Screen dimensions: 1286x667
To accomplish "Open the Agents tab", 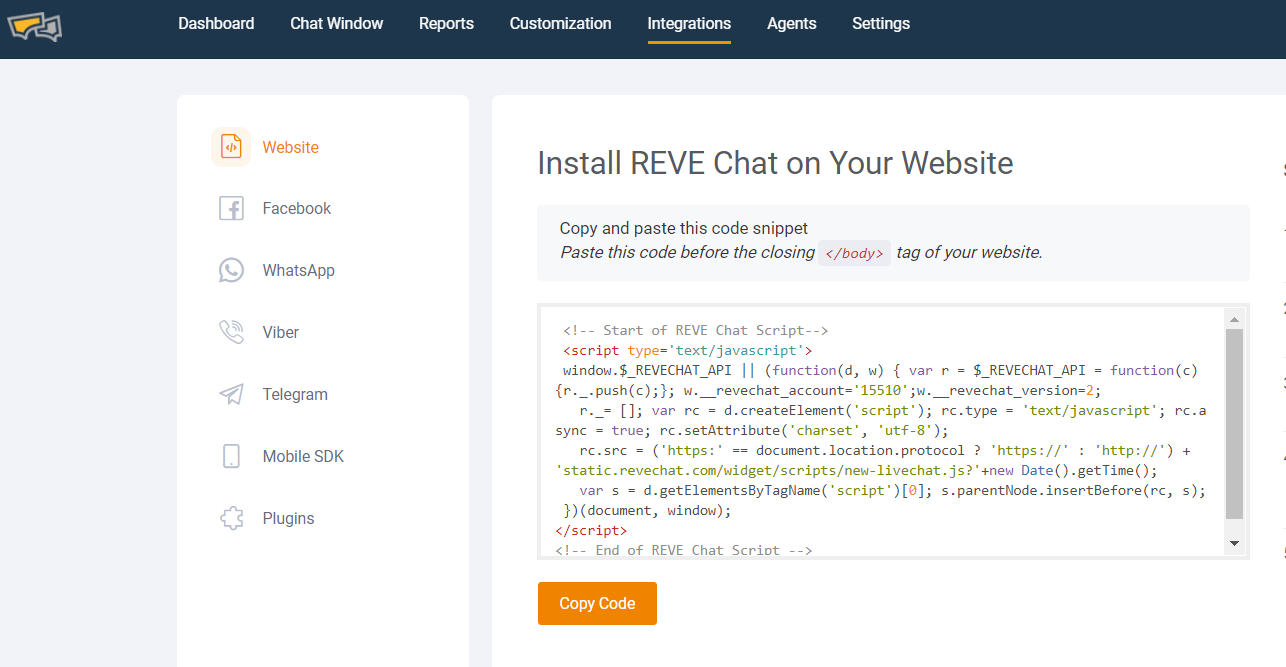I will pos(792,23).
